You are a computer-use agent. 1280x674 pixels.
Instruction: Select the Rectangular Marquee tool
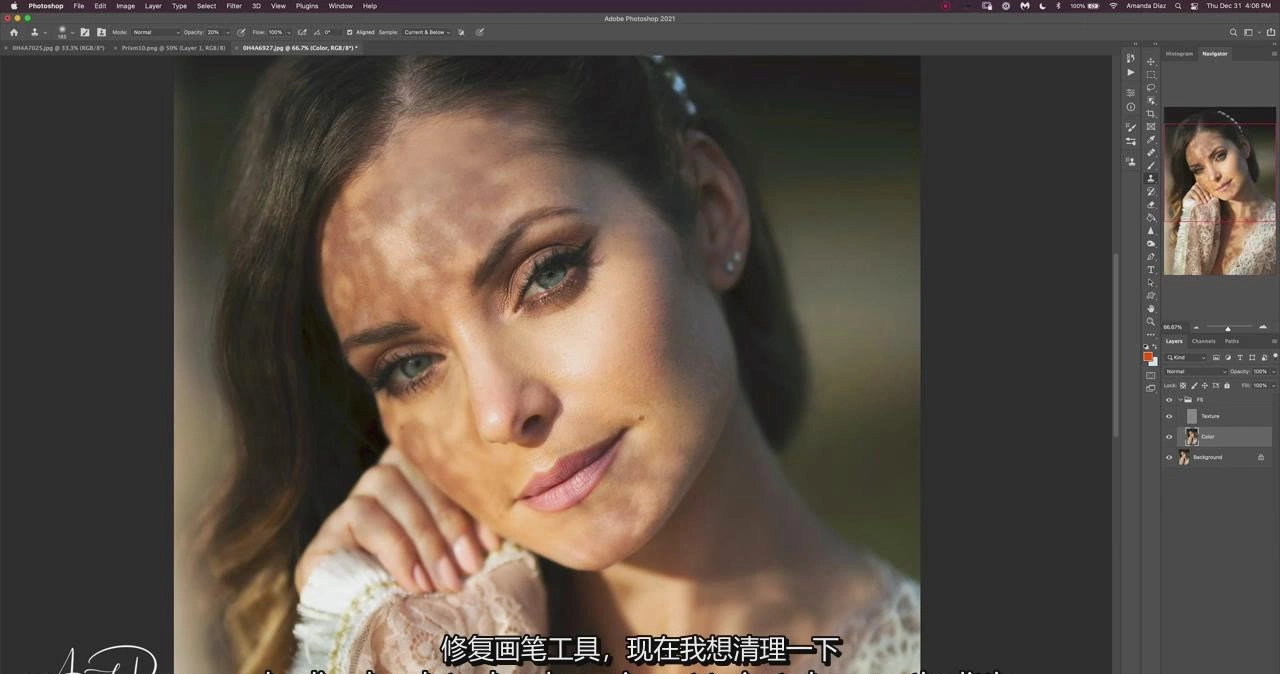tap(1151, 74)
